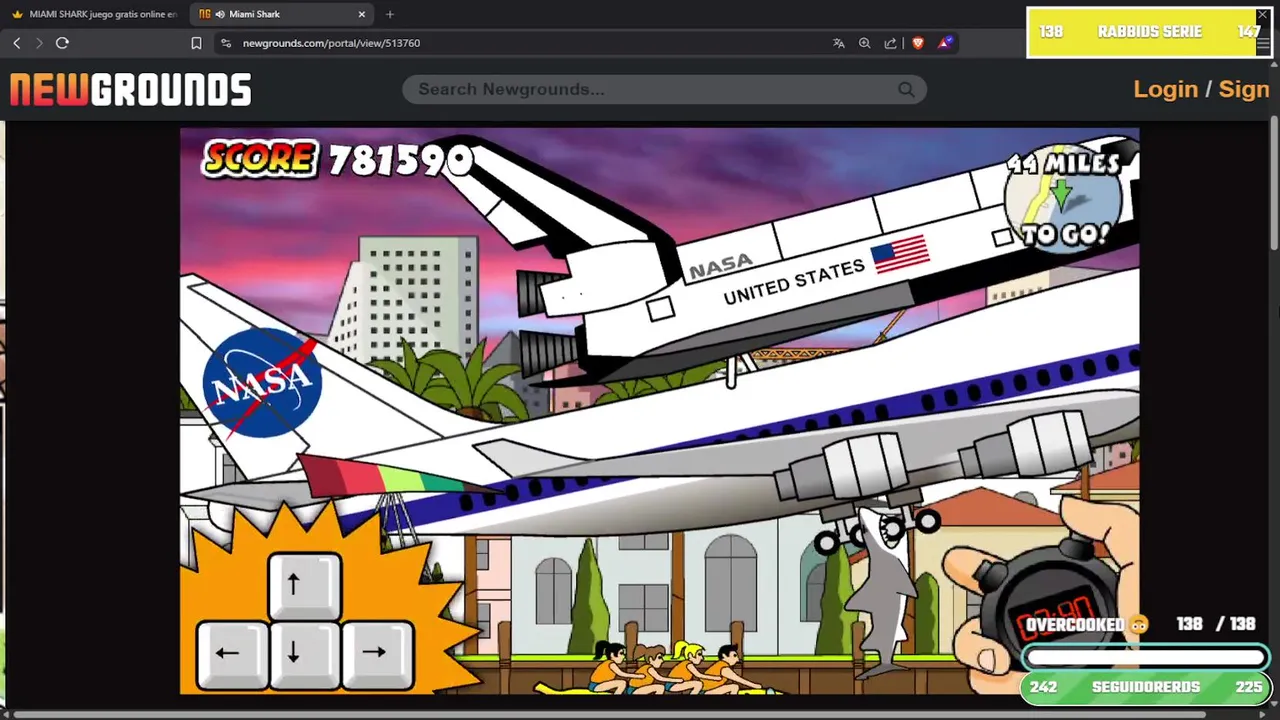Click the Login link
1280x720 pixels.
point(1165,89)
